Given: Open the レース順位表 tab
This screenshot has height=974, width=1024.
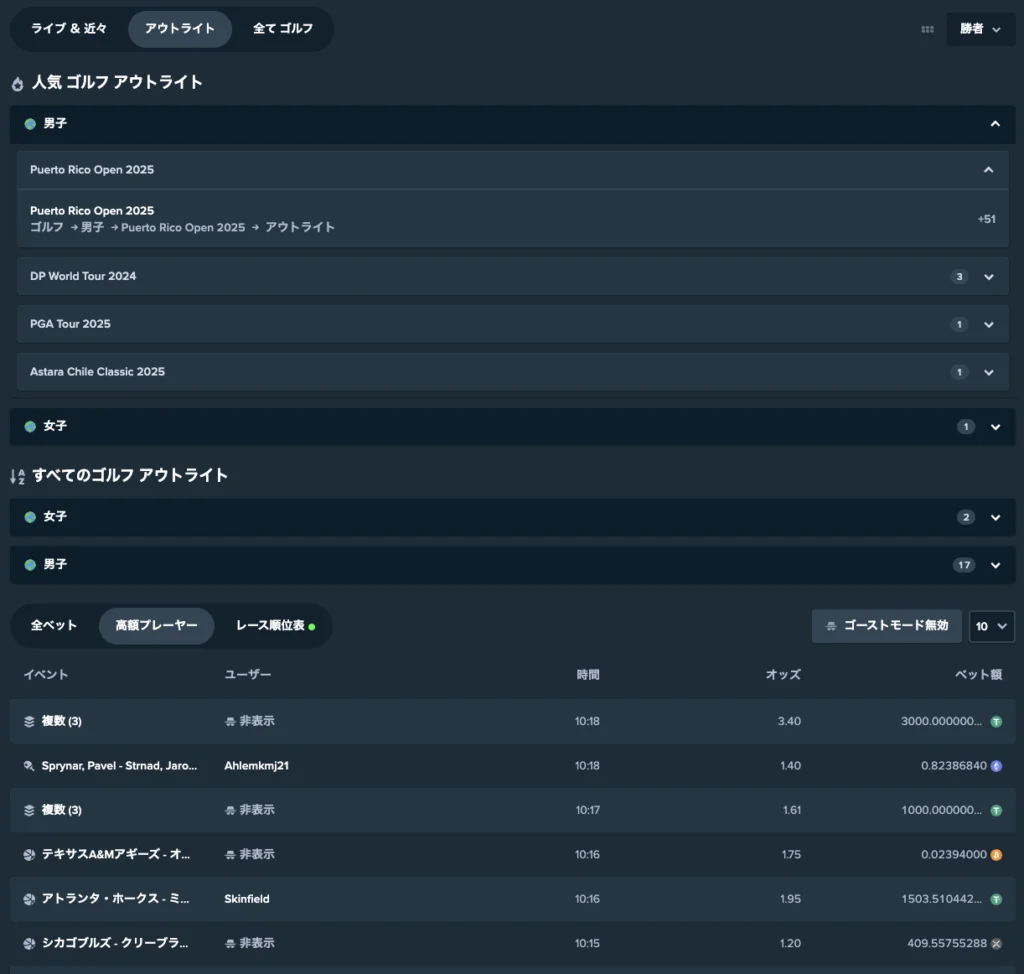Looking at the screenshot, I should (x=274, y=626).
